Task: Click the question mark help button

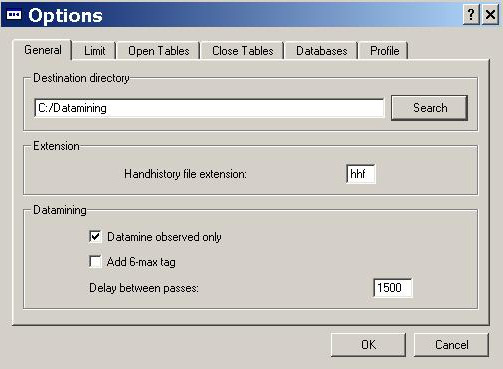Action: click(x=471, y=15)
